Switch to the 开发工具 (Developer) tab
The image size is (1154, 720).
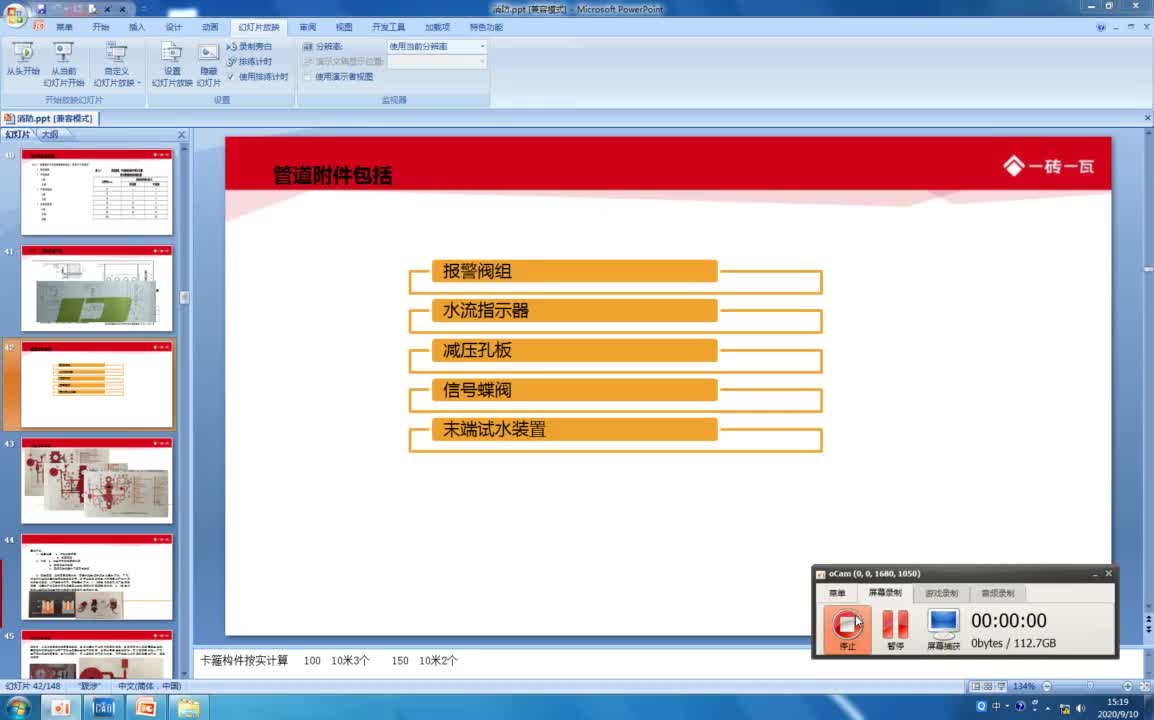coord(389,27)
